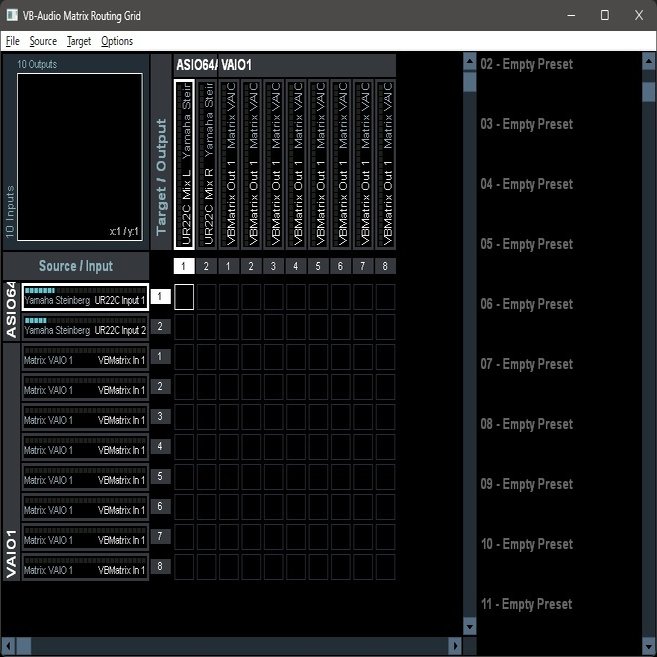Open the File menu
The height and width of the screenshot is (657, 657).
click(x=12, y=41)
